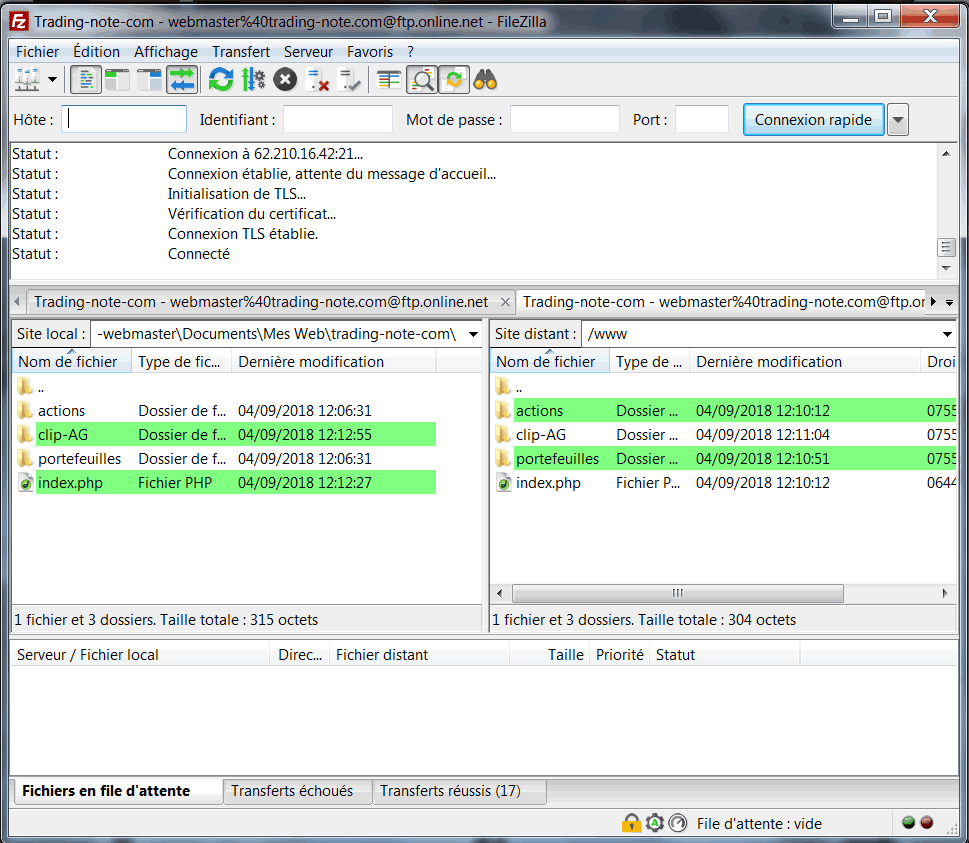
Task: Open the directory listing filters dialog
Action: point(389,80)
